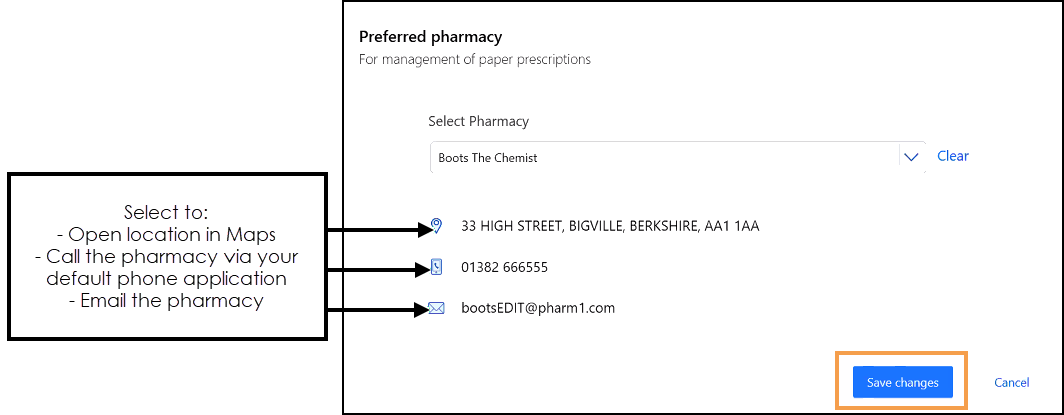Click the map pin location icon
The width and height of the screenshot is (1064, 415).
click(x=436, y=226)
